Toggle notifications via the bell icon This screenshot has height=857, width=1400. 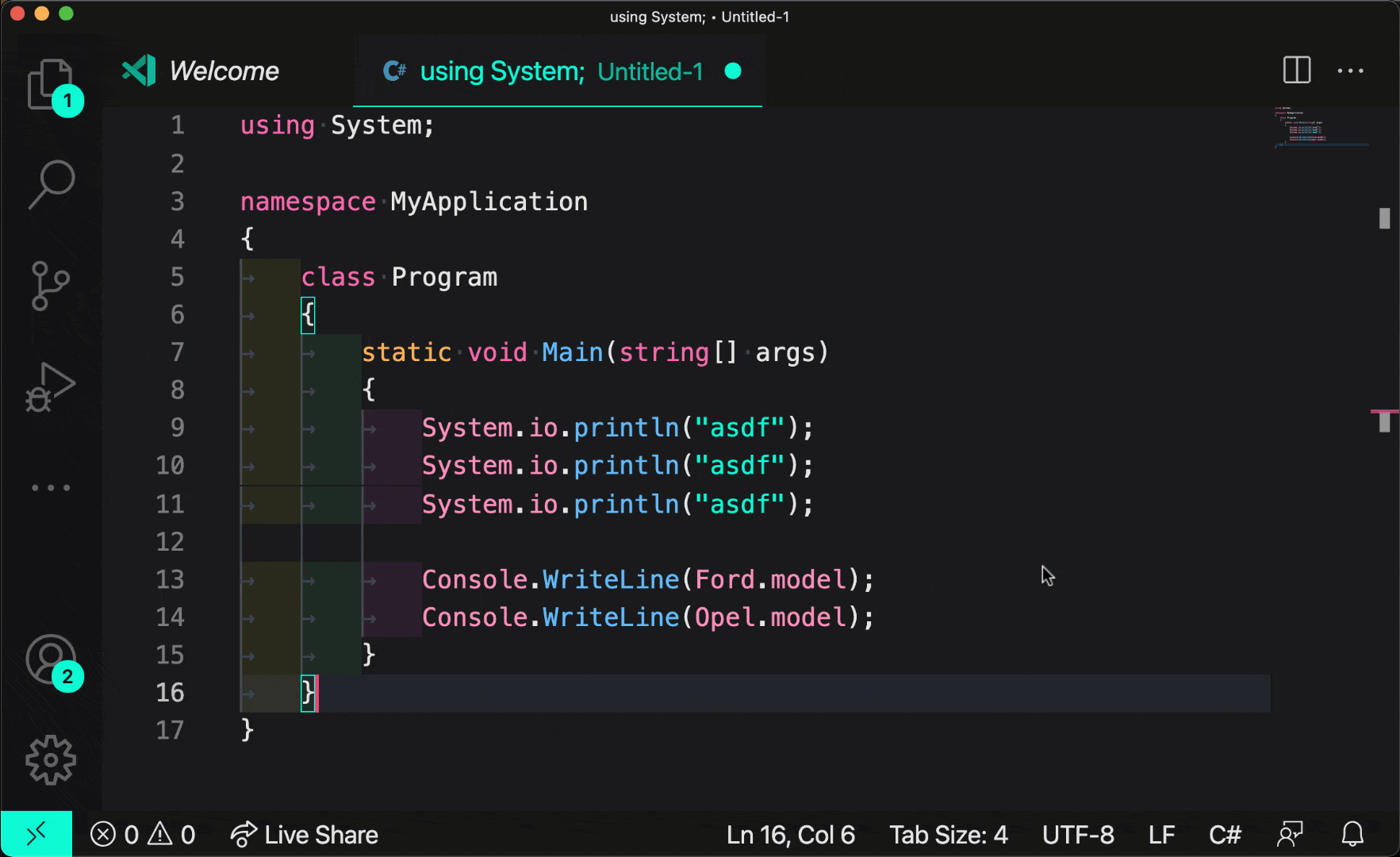[1351, 834]
